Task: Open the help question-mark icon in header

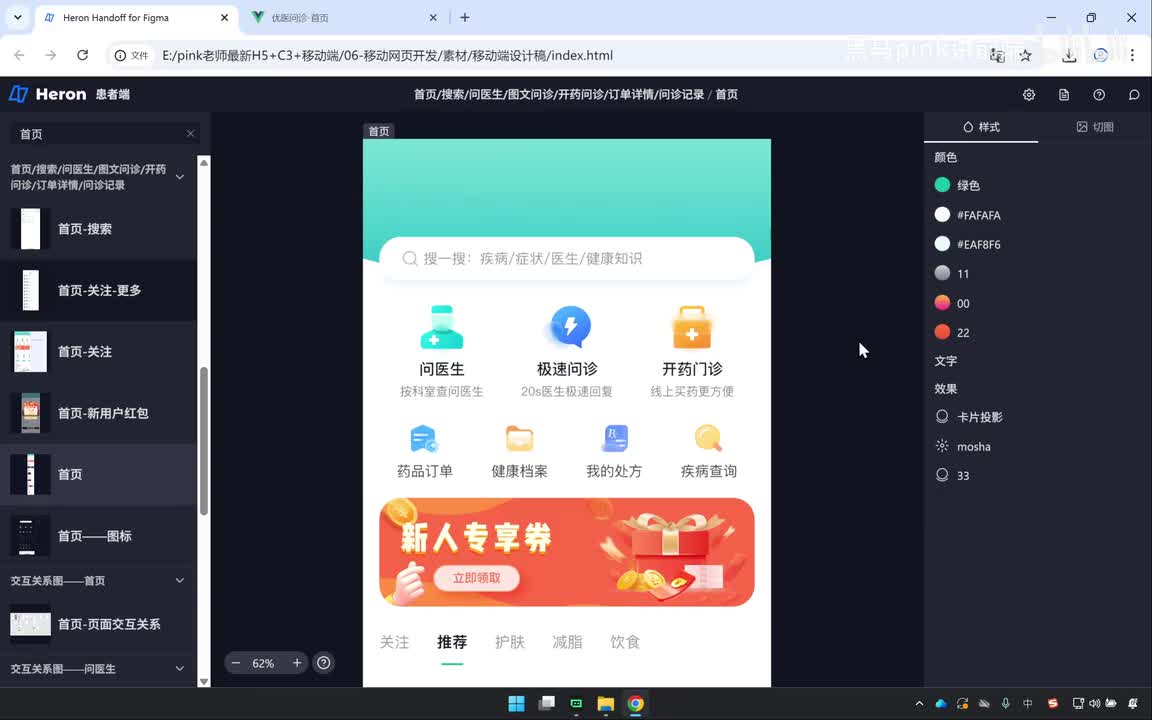Action: (1099, 95)
